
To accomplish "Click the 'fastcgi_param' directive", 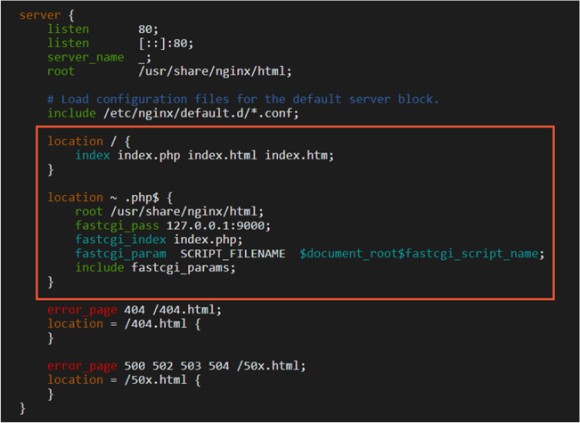I will click(121, 254).
